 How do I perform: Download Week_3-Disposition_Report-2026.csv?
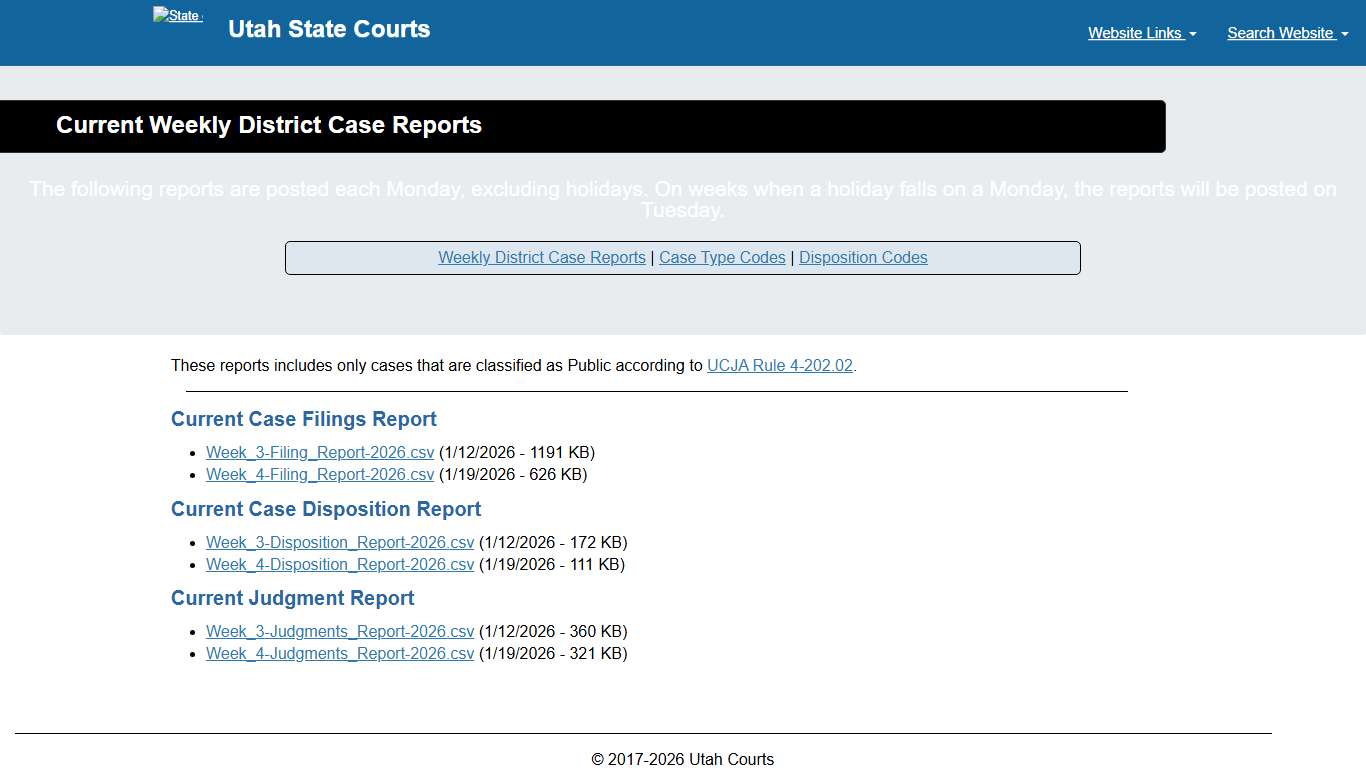(x=339, y=542)
